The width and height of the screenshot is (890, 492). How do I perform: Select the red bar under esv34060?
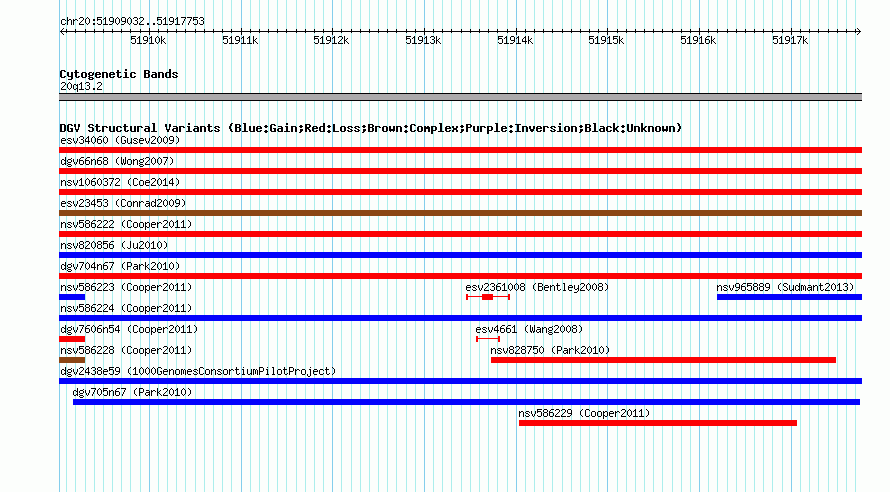(x=460, y=150)
